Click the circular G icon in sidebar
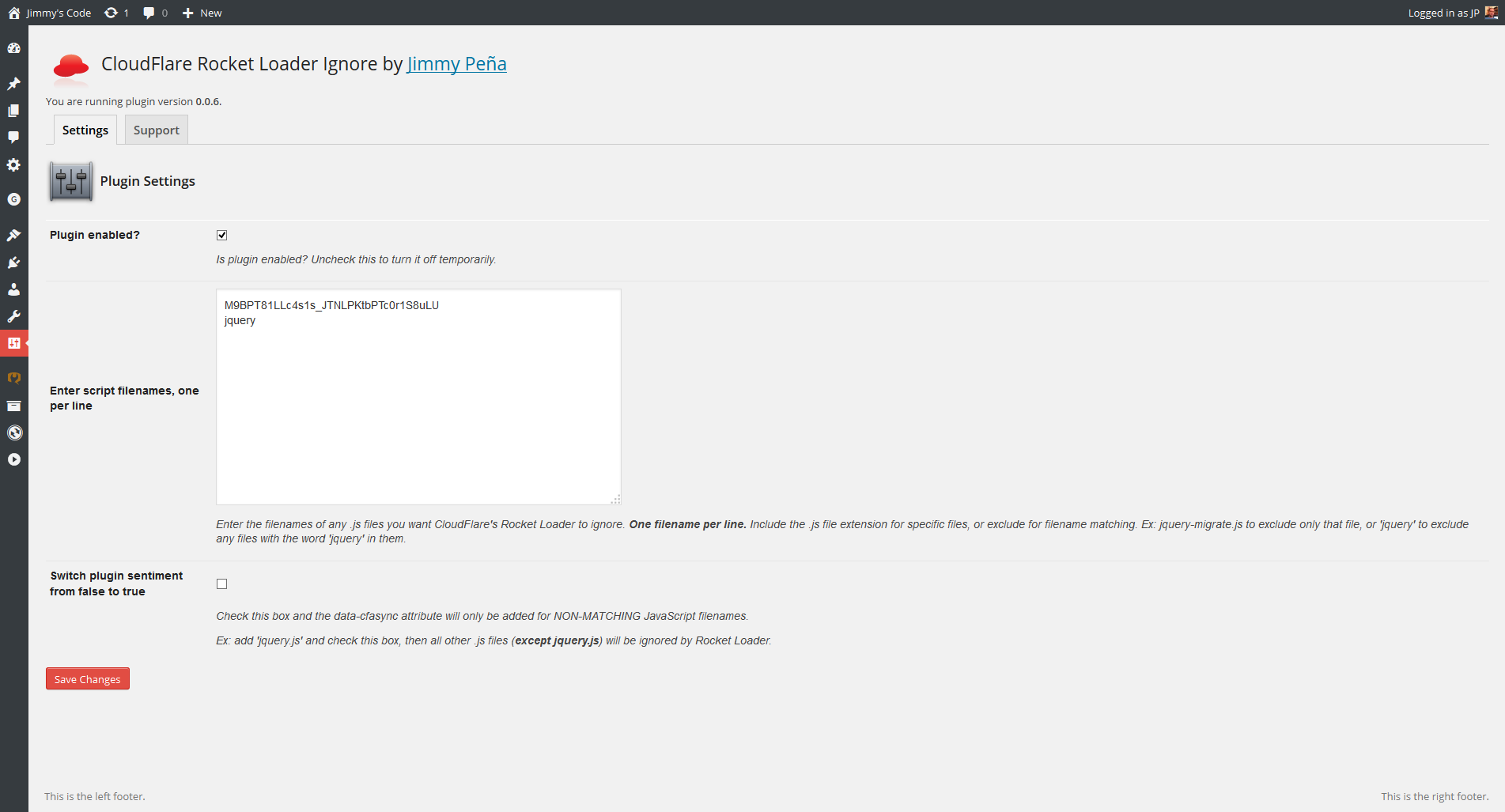The image size is (1505, 812). click(13, 199)
